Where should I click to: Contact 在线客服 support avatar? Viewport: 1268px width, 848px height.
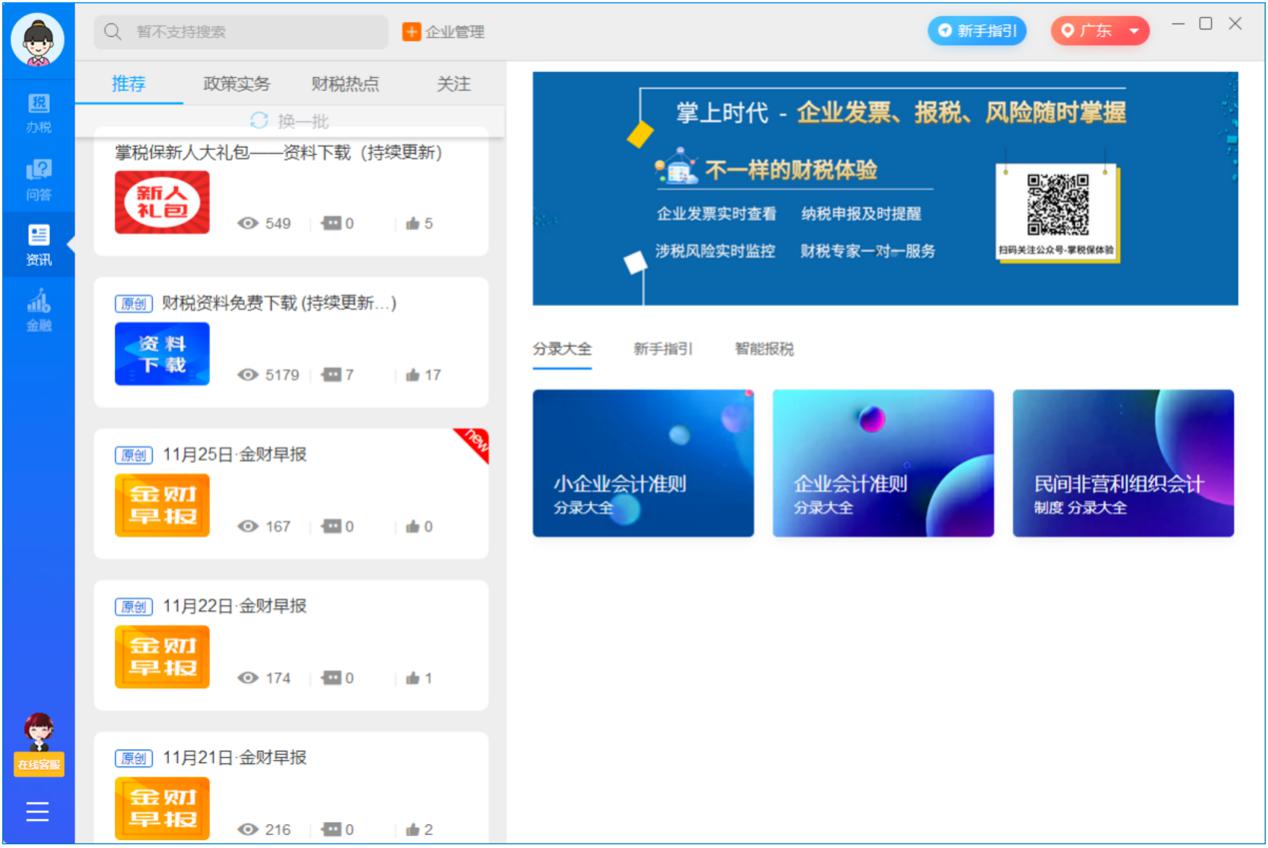pos(38,744)
